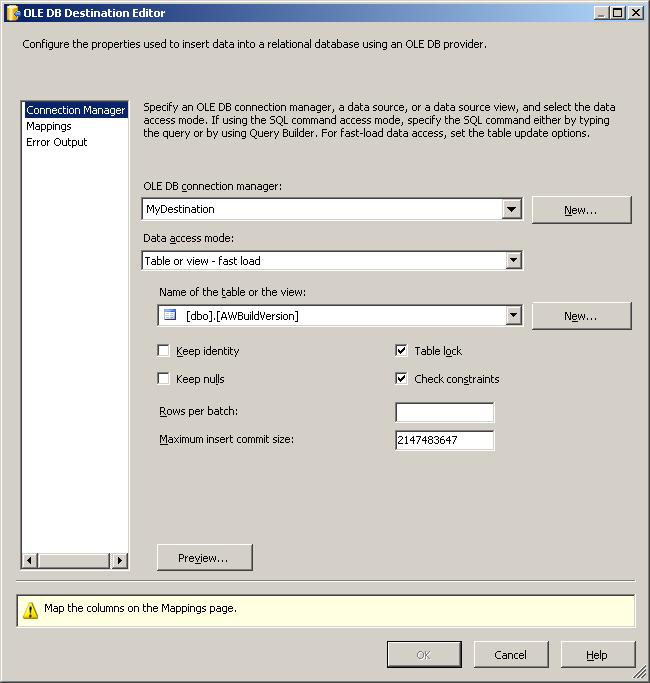
Task: Uncheck the Table lock option
Action: [x=402, y=351]
